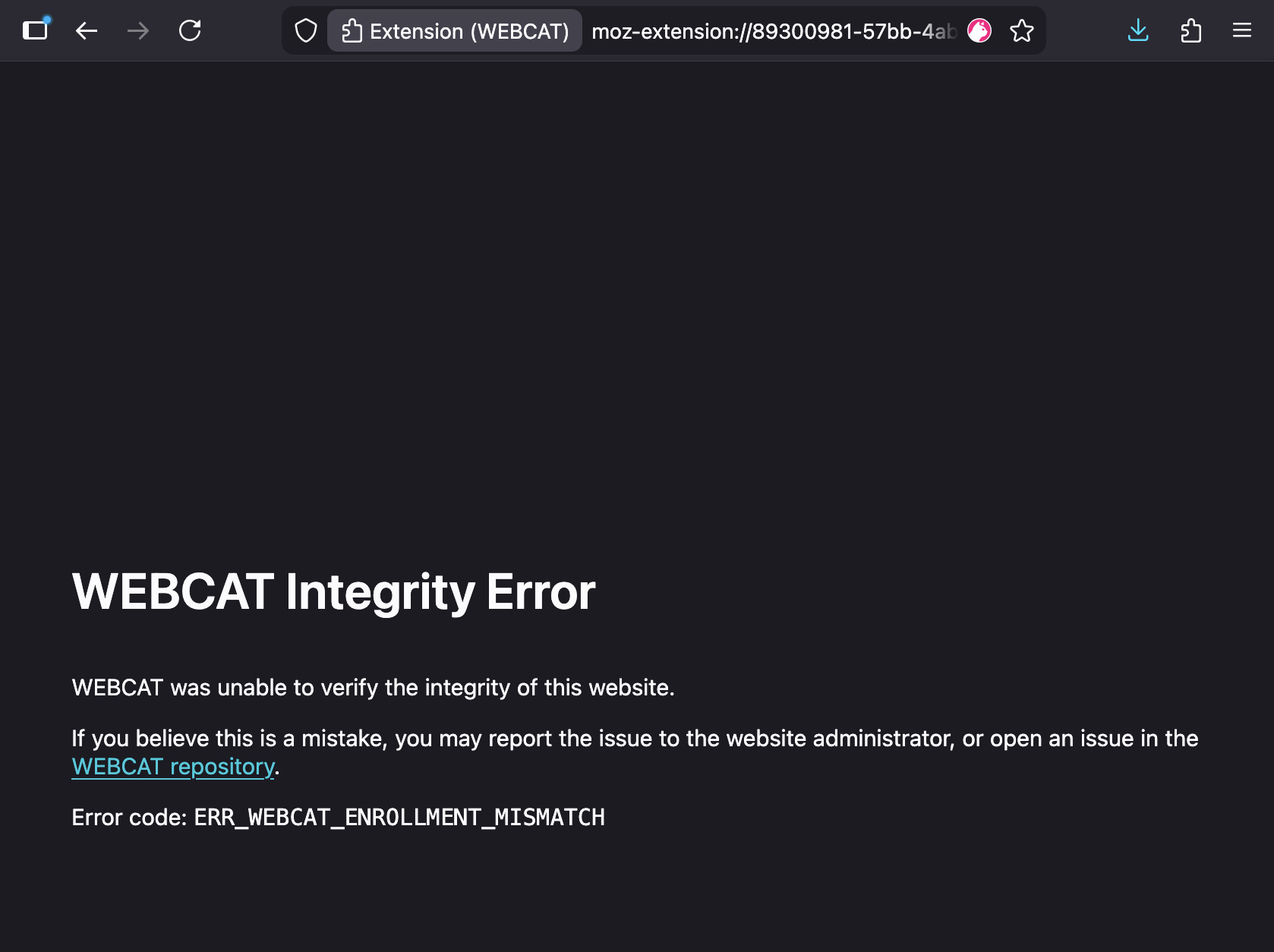Open the hamburger application menu
This screenshot has height=952, width=1274.
1242,30
